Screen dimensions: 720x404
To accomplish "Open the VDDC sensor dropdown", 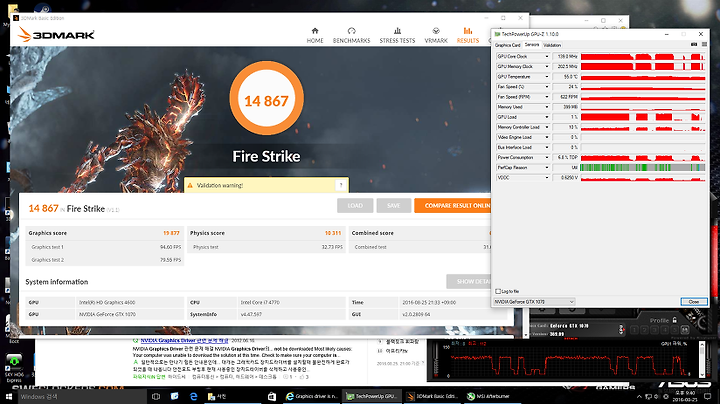I will tap(546, 178).
